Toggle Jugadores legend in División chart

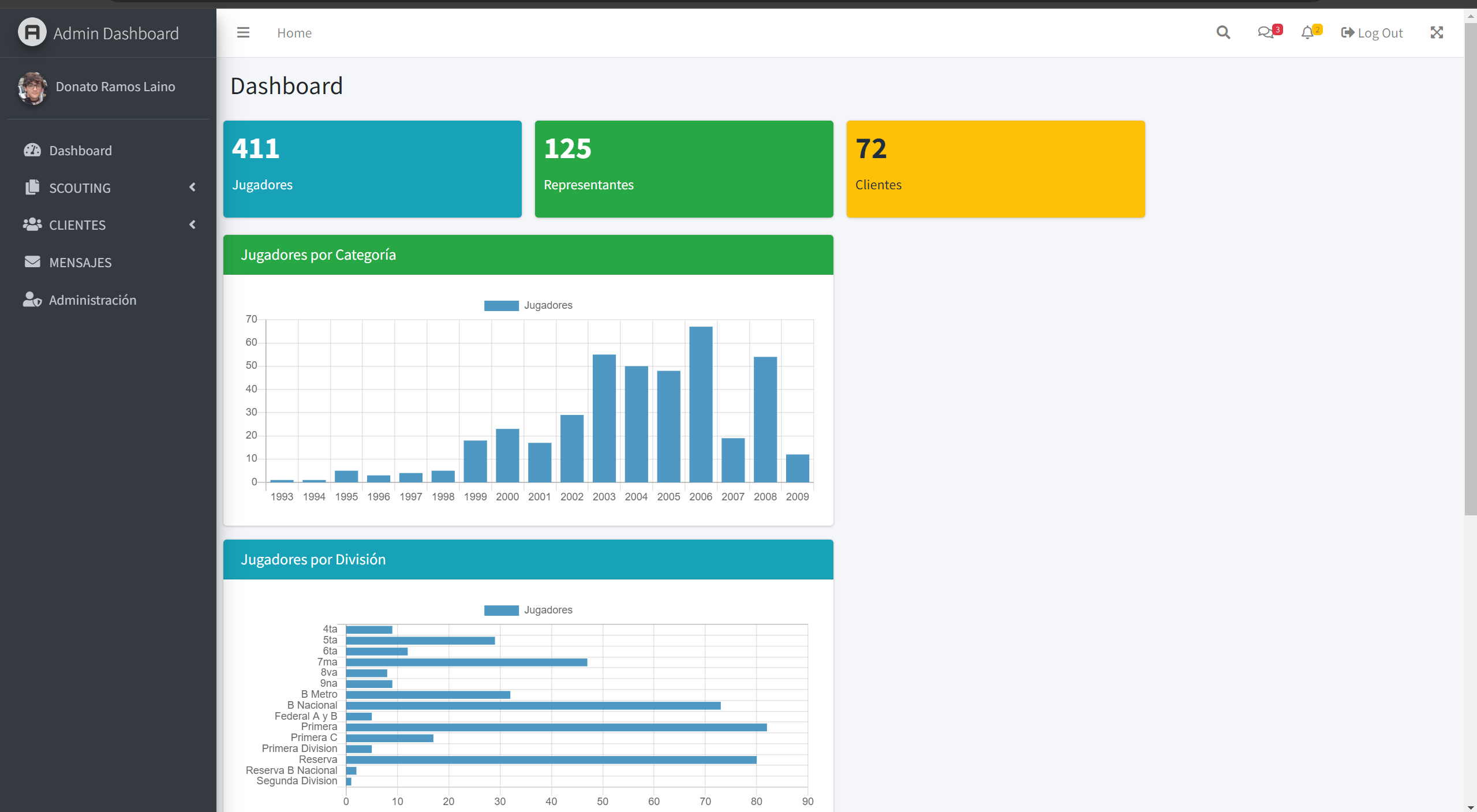pos(528,610)
